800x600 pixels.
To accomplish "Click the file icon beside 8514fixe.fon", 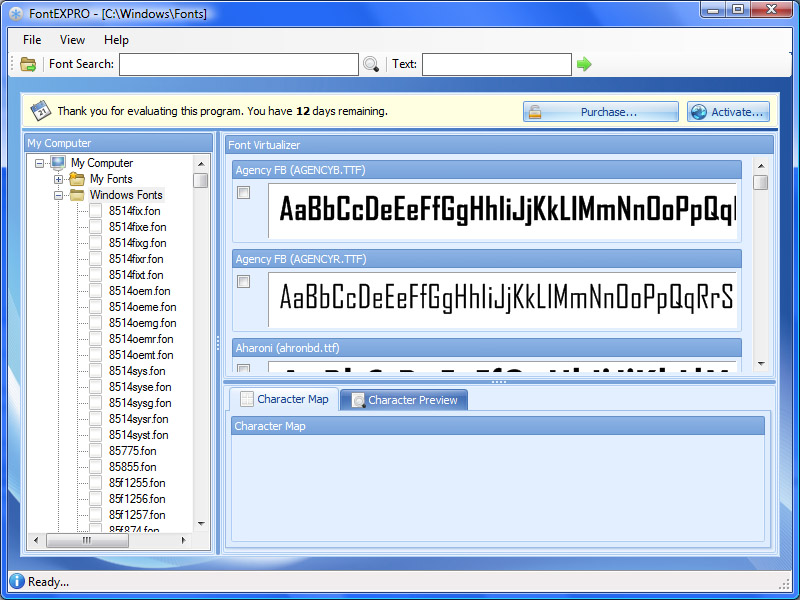I will coord(95,227).
